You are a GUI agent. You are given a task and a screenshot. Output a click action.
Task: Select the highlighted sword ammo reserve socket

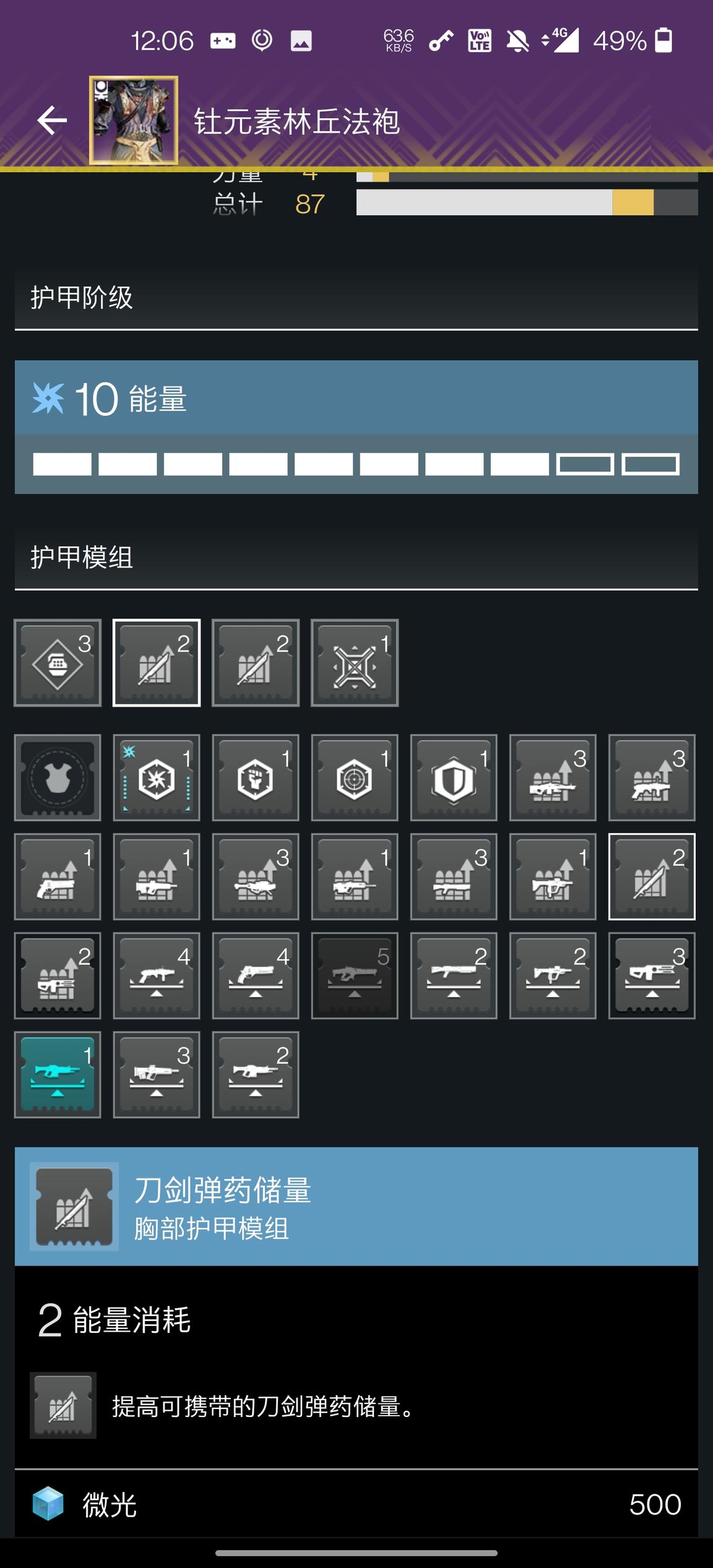click(x=157, y=663)
